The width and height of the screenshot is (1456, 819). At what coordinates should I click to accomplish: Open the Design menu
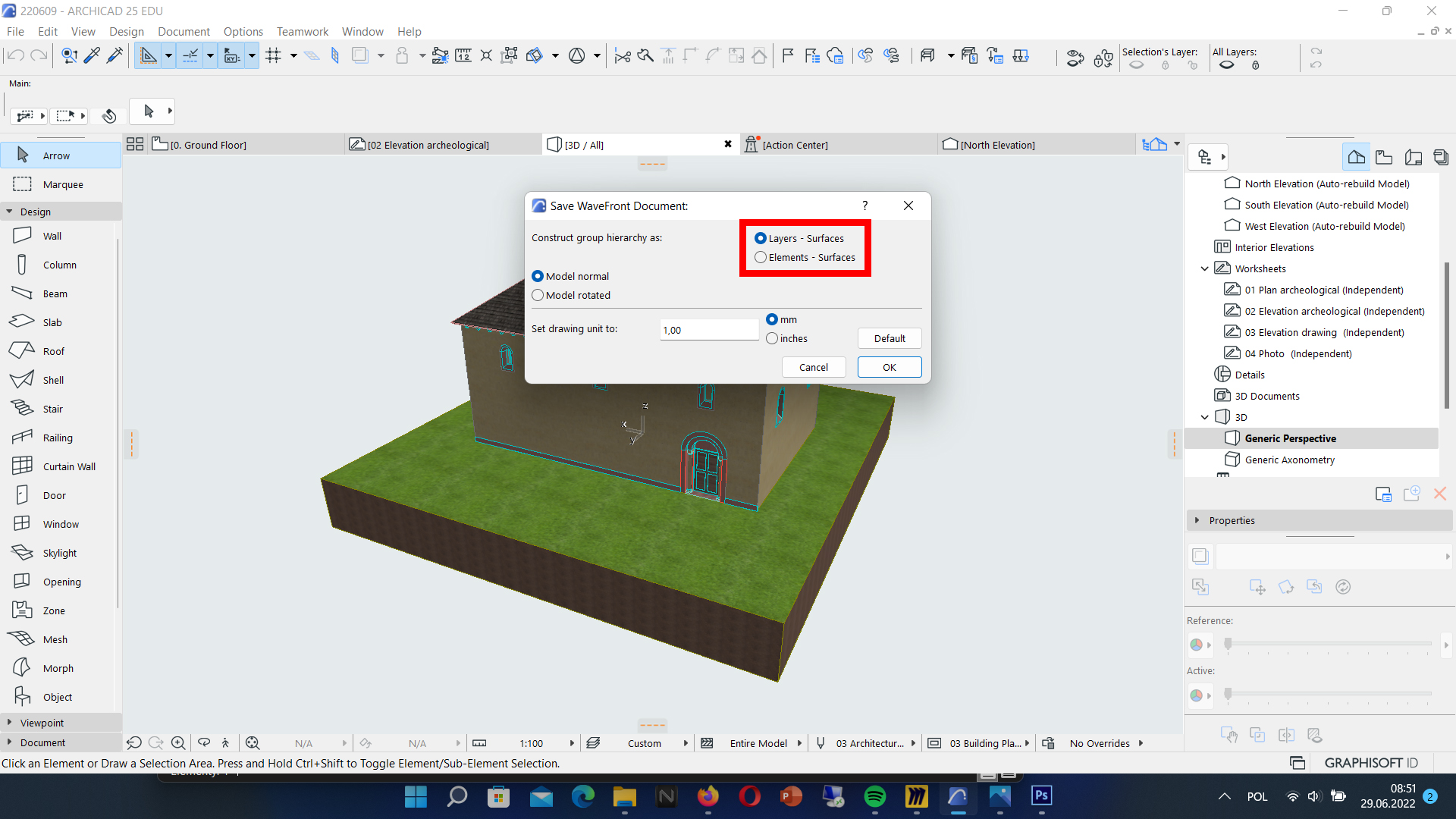(x=126, y=31)
